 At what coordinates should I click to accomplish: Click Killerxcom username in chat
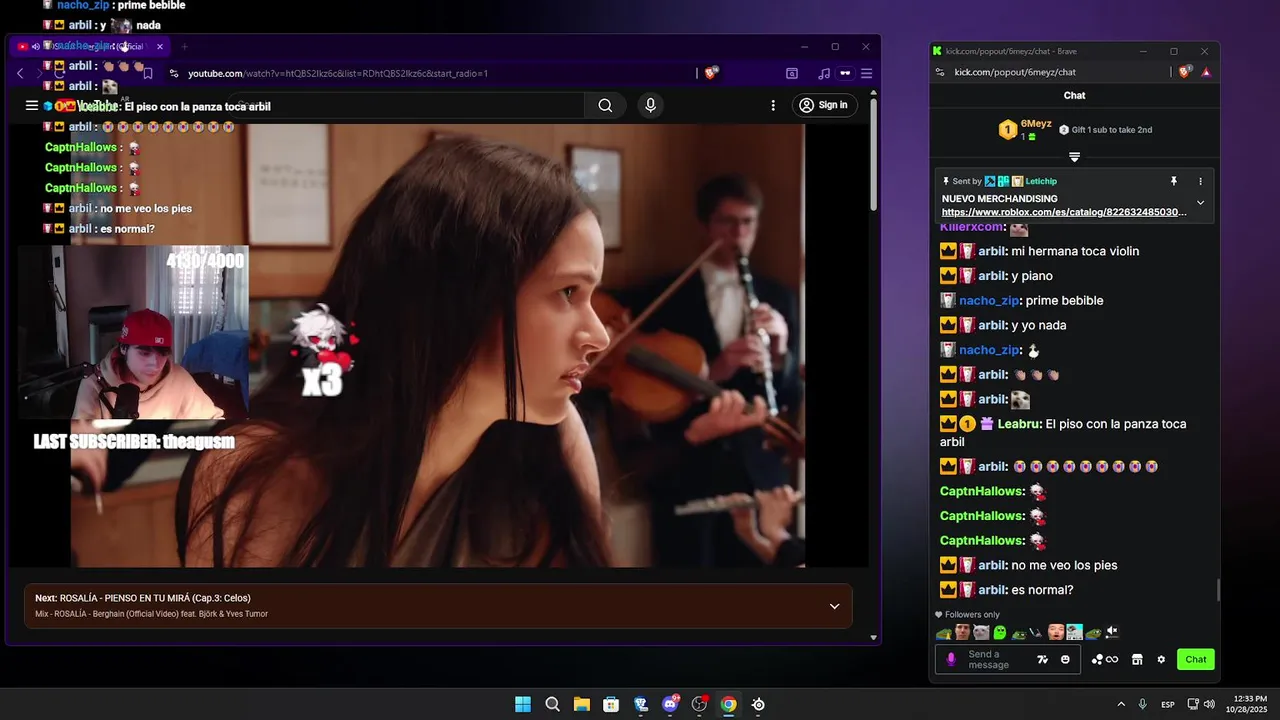coord(971,228)
